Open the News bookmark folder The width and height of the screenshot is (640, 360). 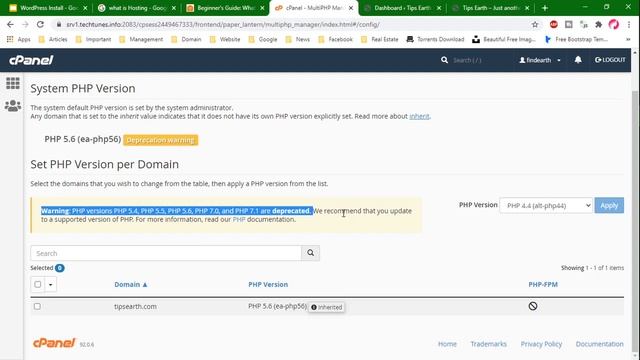pyautogui.click(x=298, y=39)
